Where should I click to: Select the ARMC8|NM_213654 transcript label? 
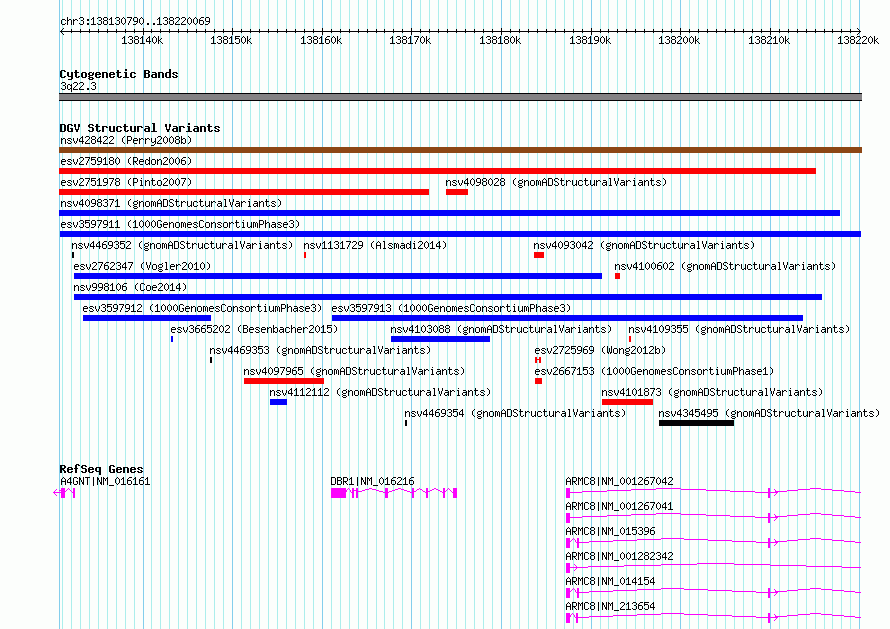610,606
